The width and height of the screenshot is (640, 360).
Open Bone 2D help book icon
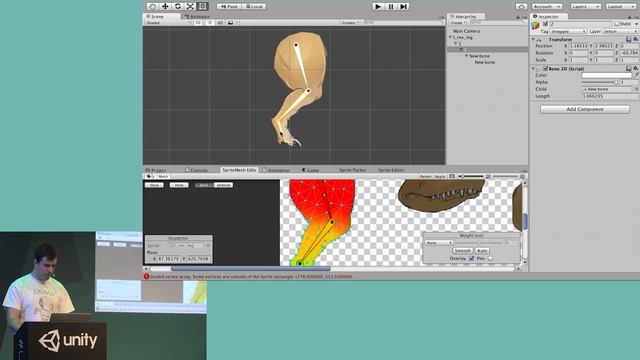tap(629, 69)
